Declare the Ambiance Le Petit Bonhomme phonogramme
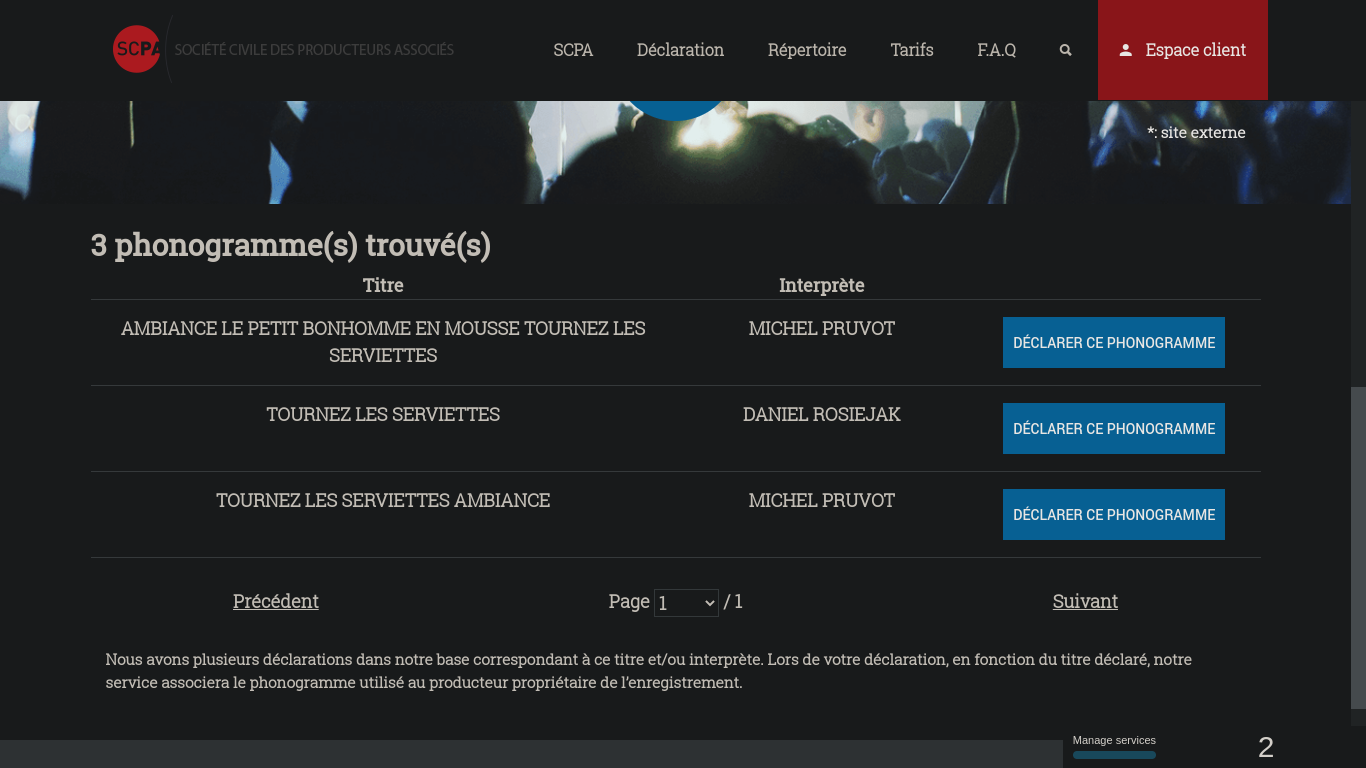The width and height of the screenshot is (1366, 768). (1114, 342)
